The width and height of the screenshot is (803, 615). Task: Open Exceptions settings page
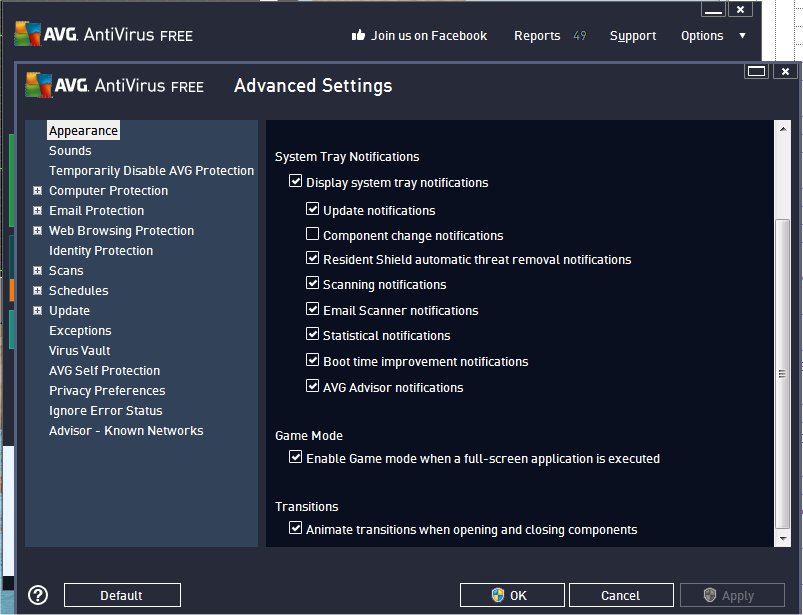80,330
